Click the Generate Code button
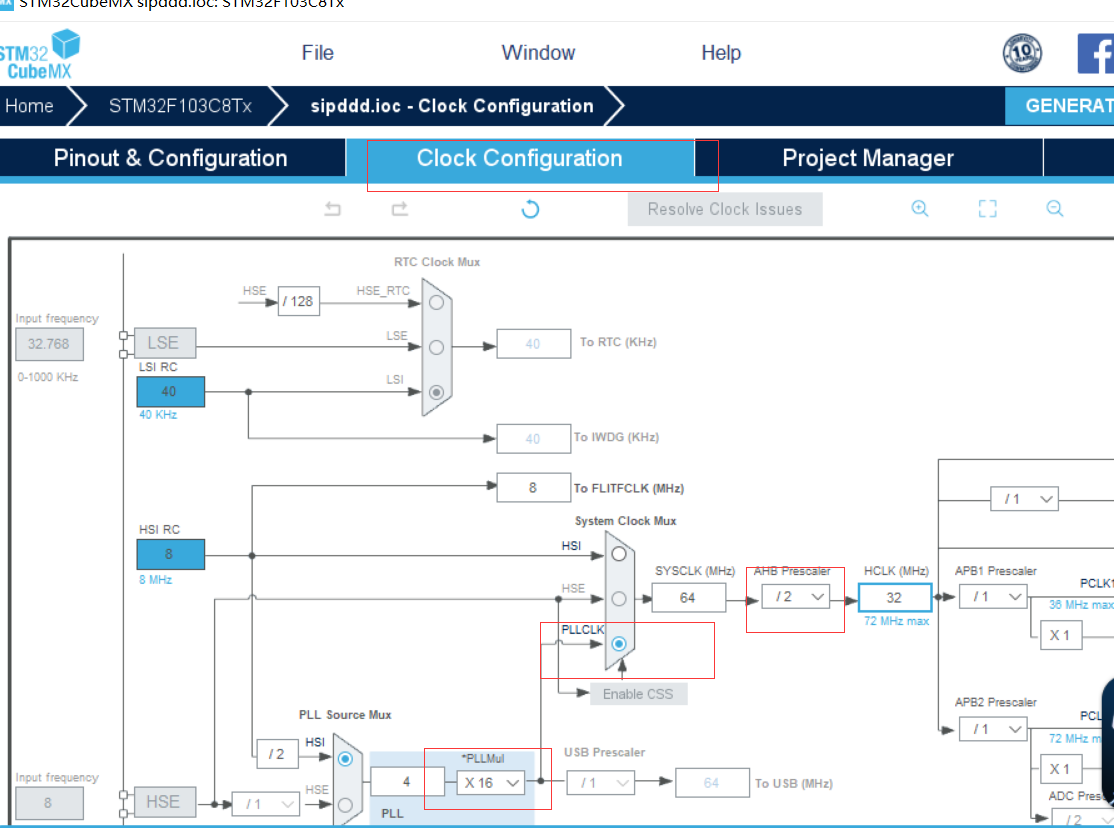Screen dimensions: 1114x828 tap(1059, 106)
